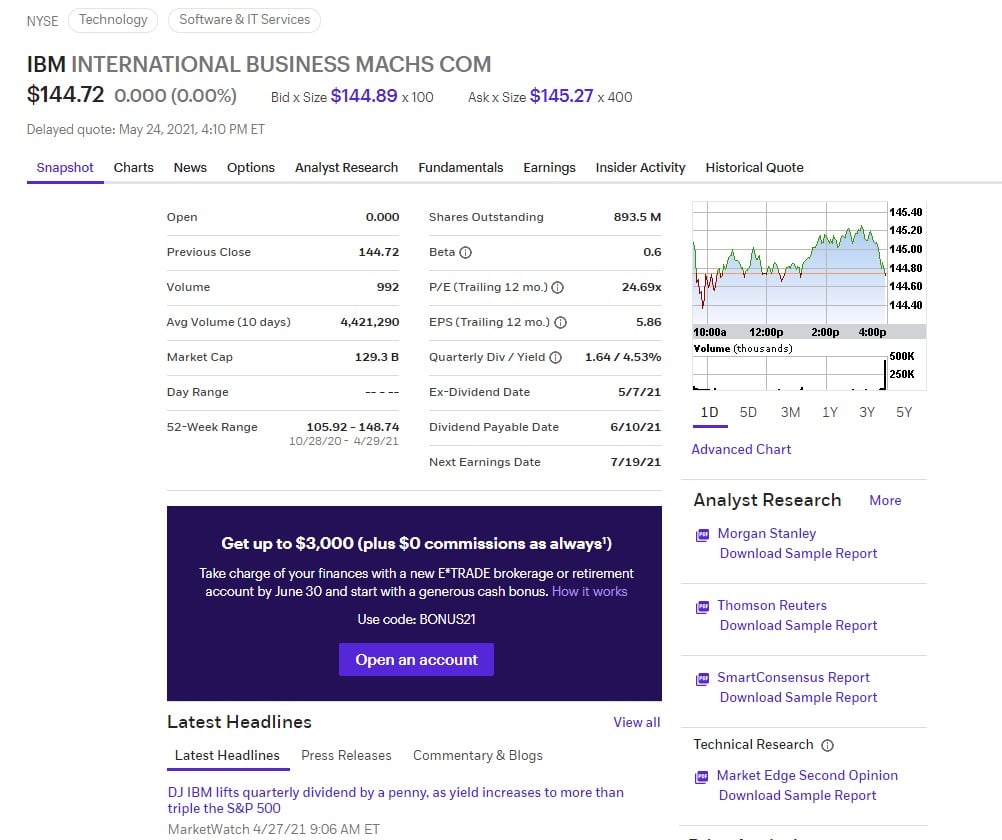Switch to the Press Releases sub-tab

tap(346, 756)
